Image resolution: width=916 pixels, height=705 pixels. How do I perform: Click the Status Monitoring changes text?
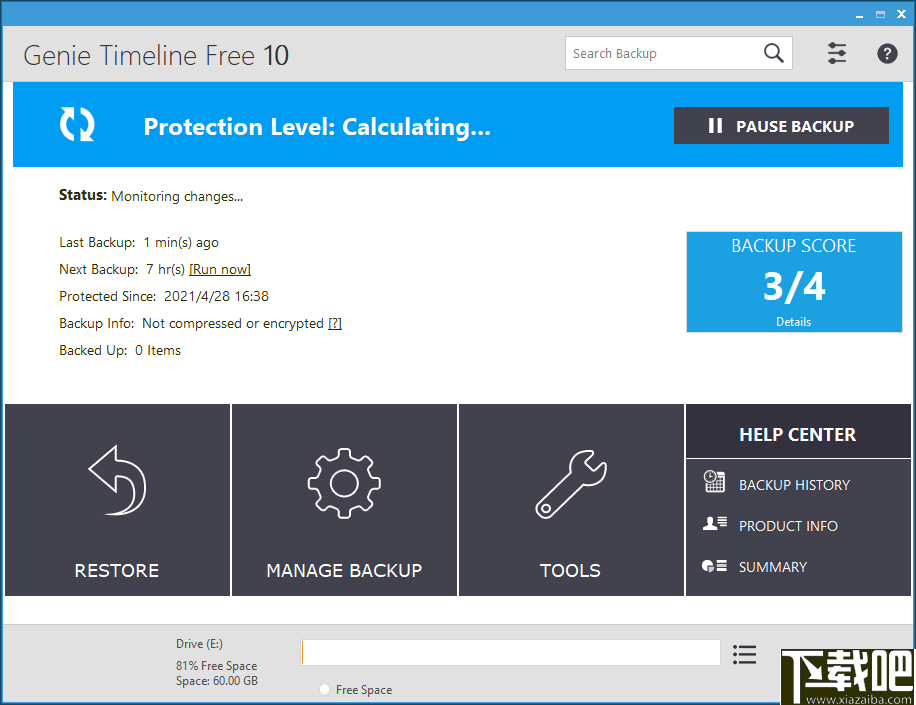point(151,196)
